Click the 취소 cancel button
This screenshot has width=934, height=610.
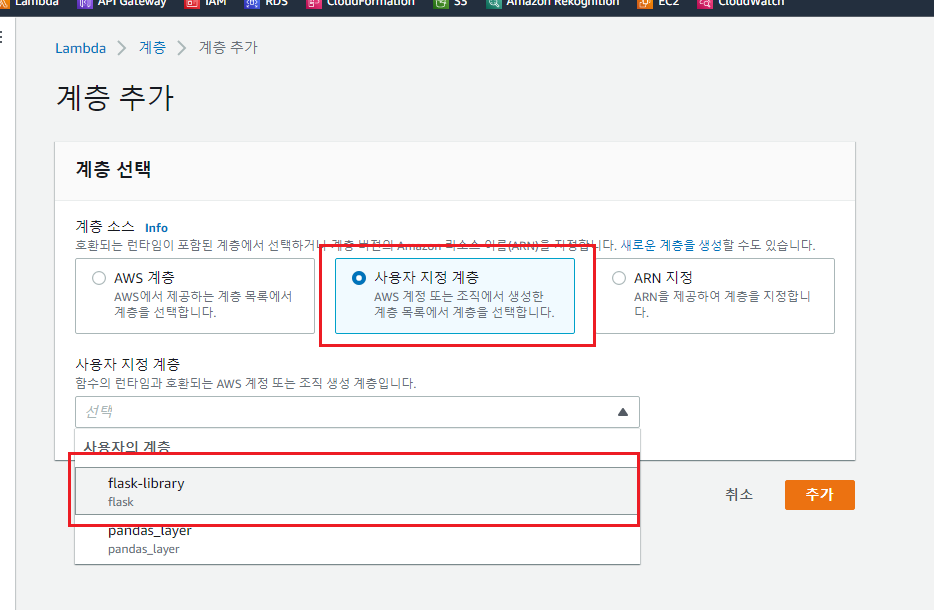739,494
